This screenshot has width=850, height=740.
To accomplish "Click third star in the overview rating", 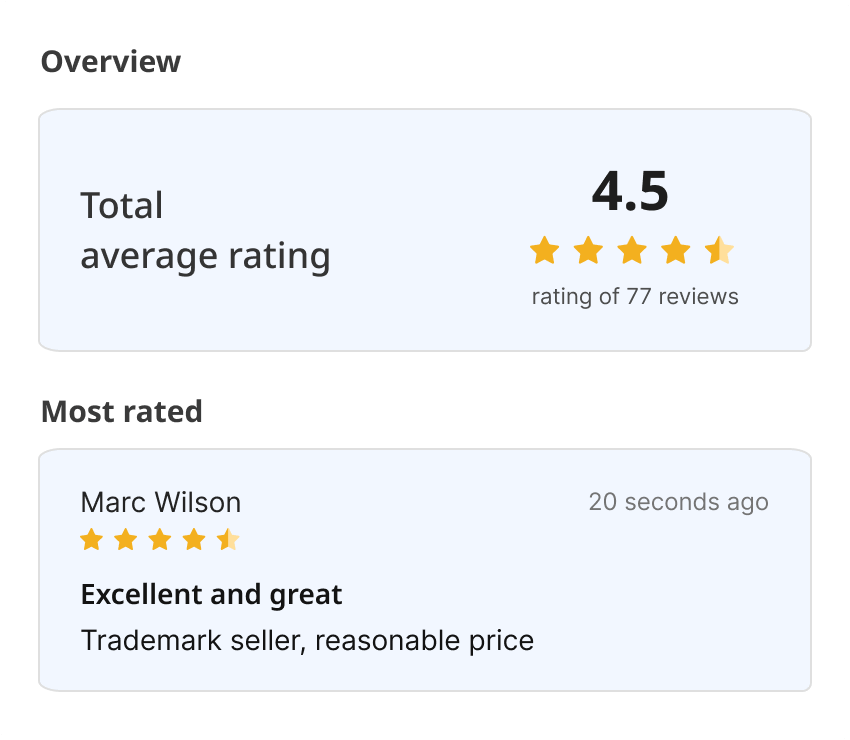I will [x=632, y=250].
